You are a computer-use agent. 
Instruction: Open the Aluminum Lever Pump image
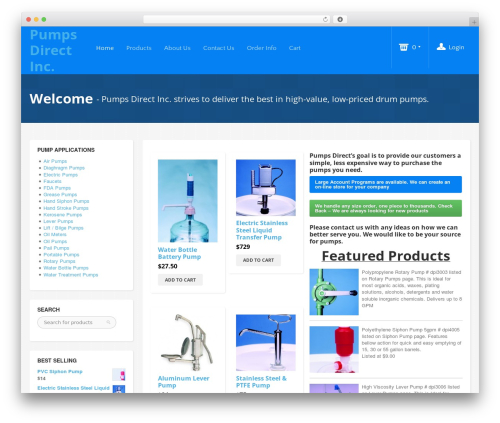188,342
